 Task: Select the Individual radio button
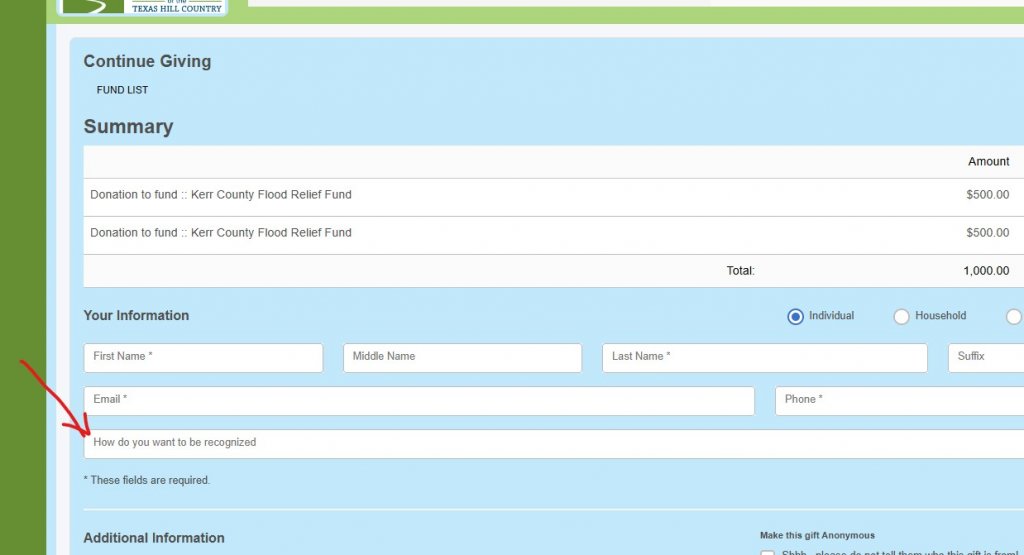796,316
